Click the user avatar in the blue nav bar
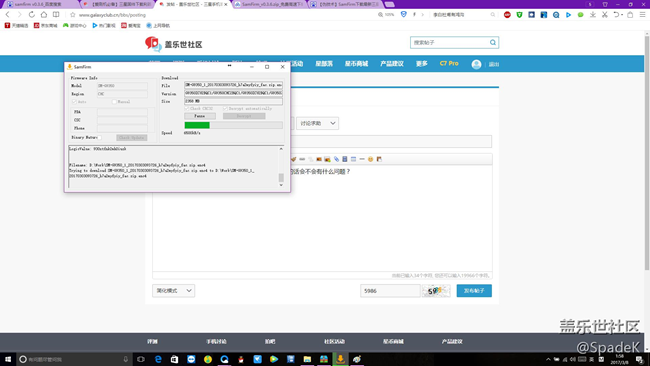Image resolution: width=650 pixels, height=366 pixels. (476, 64)
